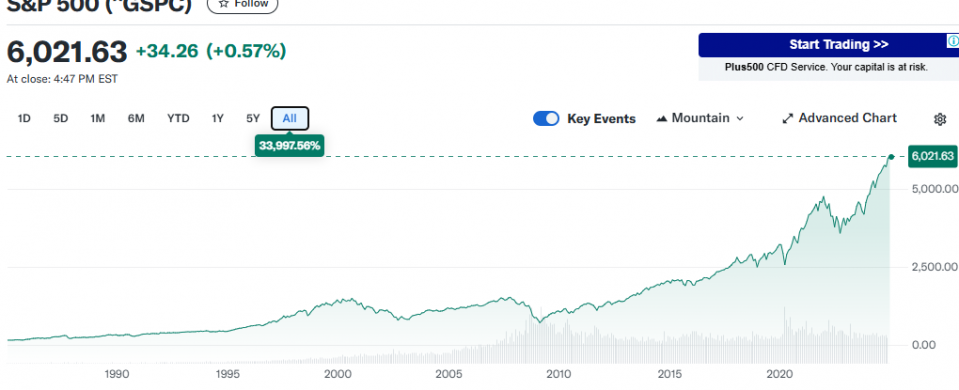The height and width of the screenshot is (390, 959).
Task: Click the 2005 x-axis label
Action: (449, 373)
